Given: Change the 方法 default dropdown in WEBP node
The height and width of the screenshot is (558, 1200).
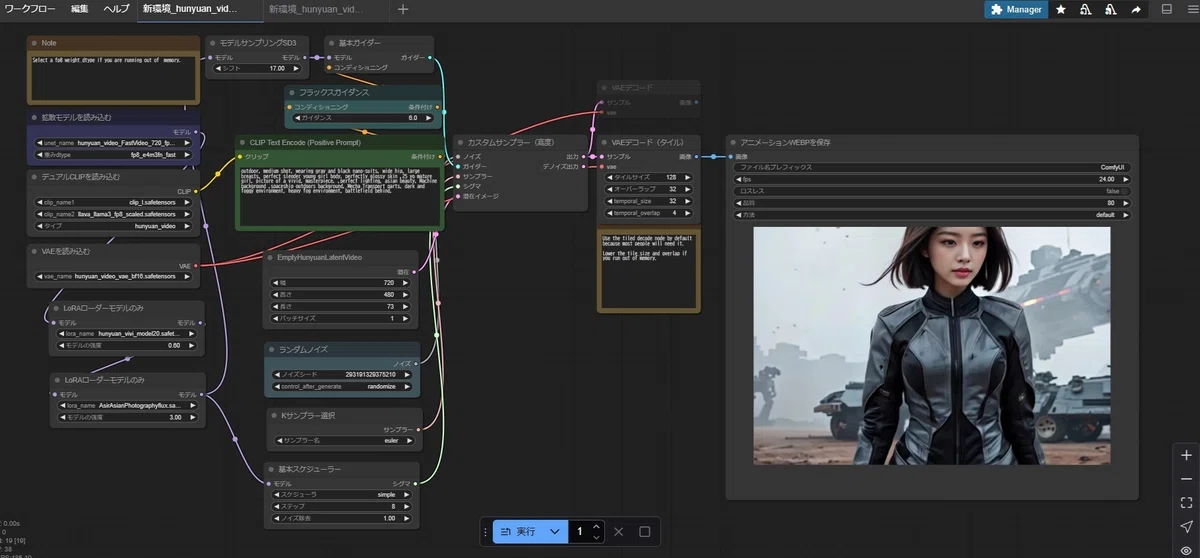Looking at the screenshot, I should point(932,215).
